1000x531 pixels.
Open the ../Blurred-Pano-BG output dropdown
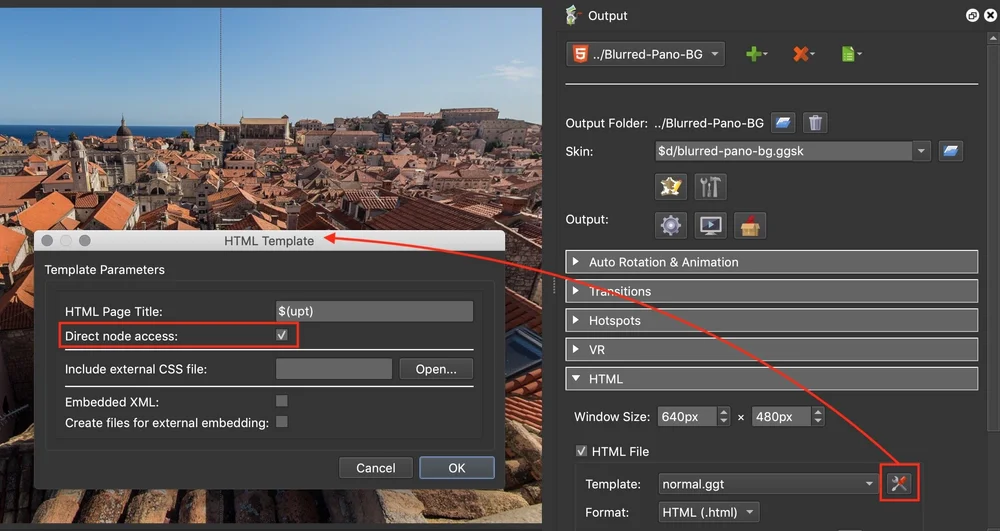click(x=645, y=54)
